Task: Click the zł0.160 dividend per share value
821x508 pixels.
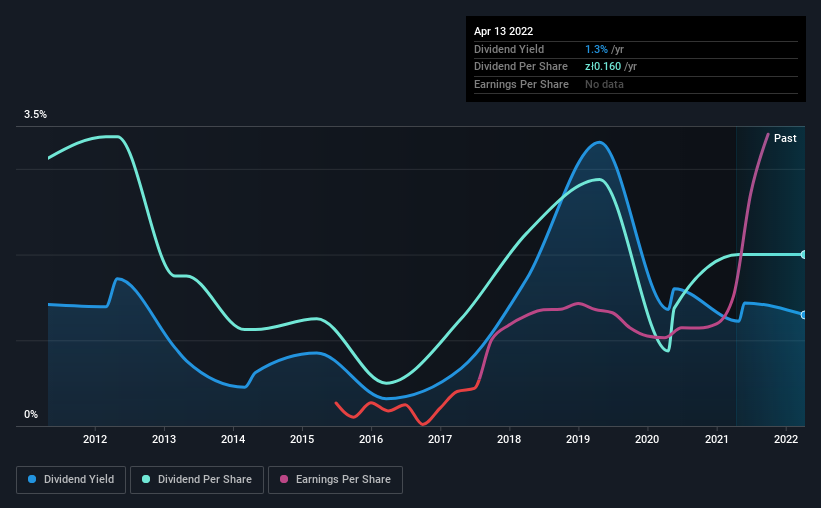Action: (603, 67)
